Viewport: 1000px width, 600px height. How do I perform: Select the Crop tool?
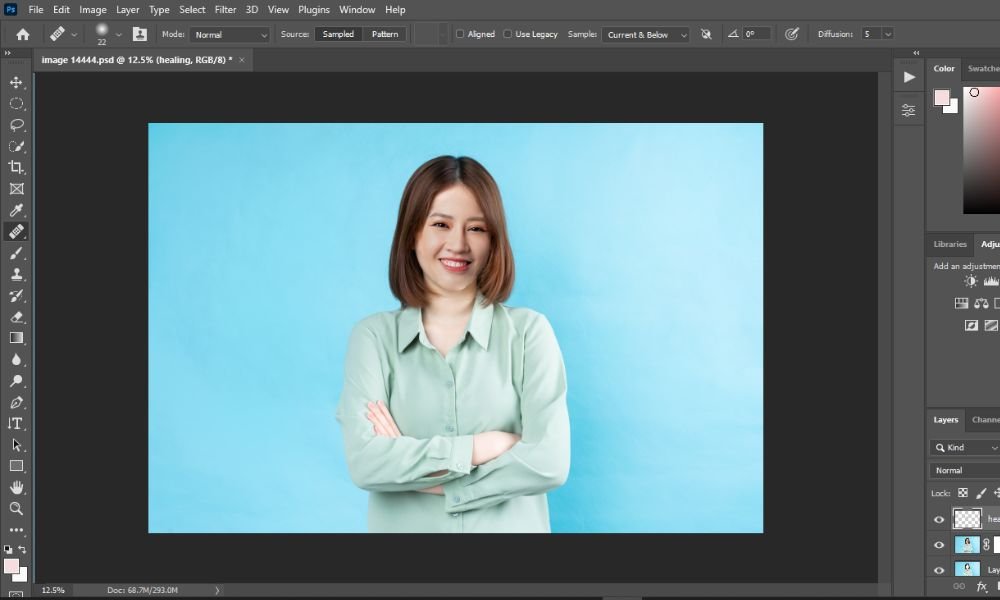pyautogui.click(x=16, y=167)
